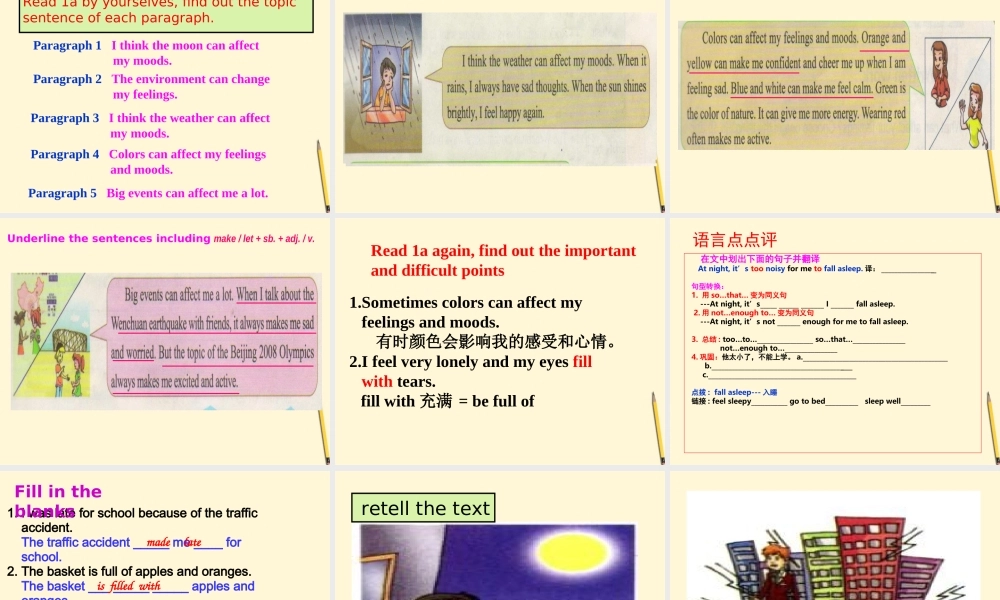Click text 'Paragraph 2'

pos(67,79)
